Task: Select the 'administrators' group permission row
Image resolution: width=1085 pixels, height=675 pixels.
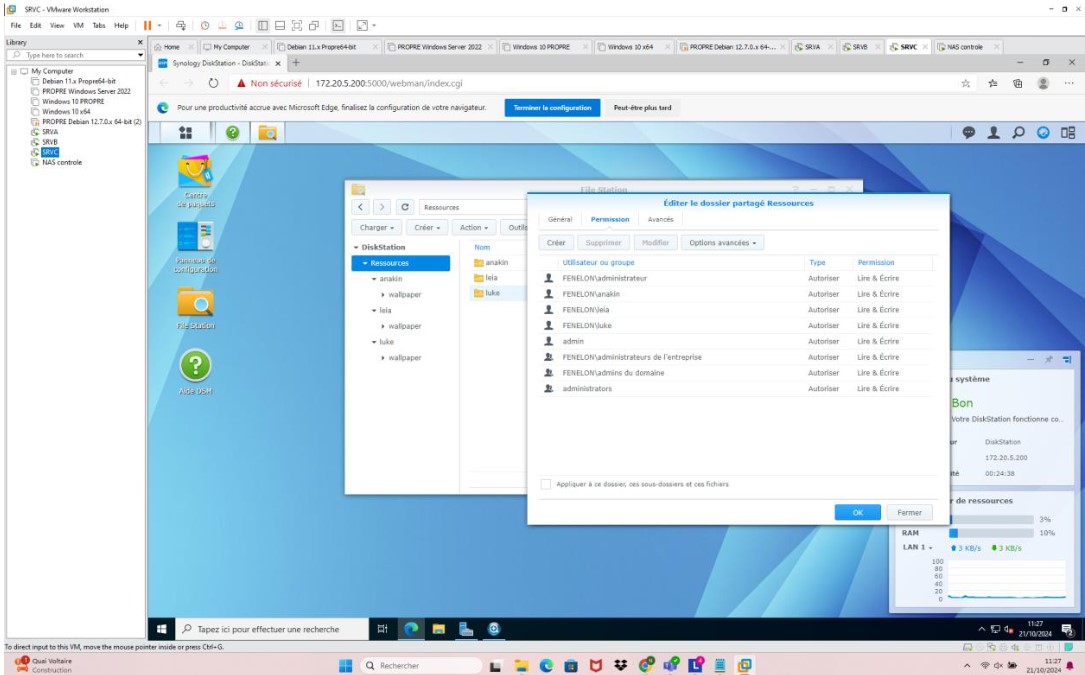Action: (x=738, y=388)
